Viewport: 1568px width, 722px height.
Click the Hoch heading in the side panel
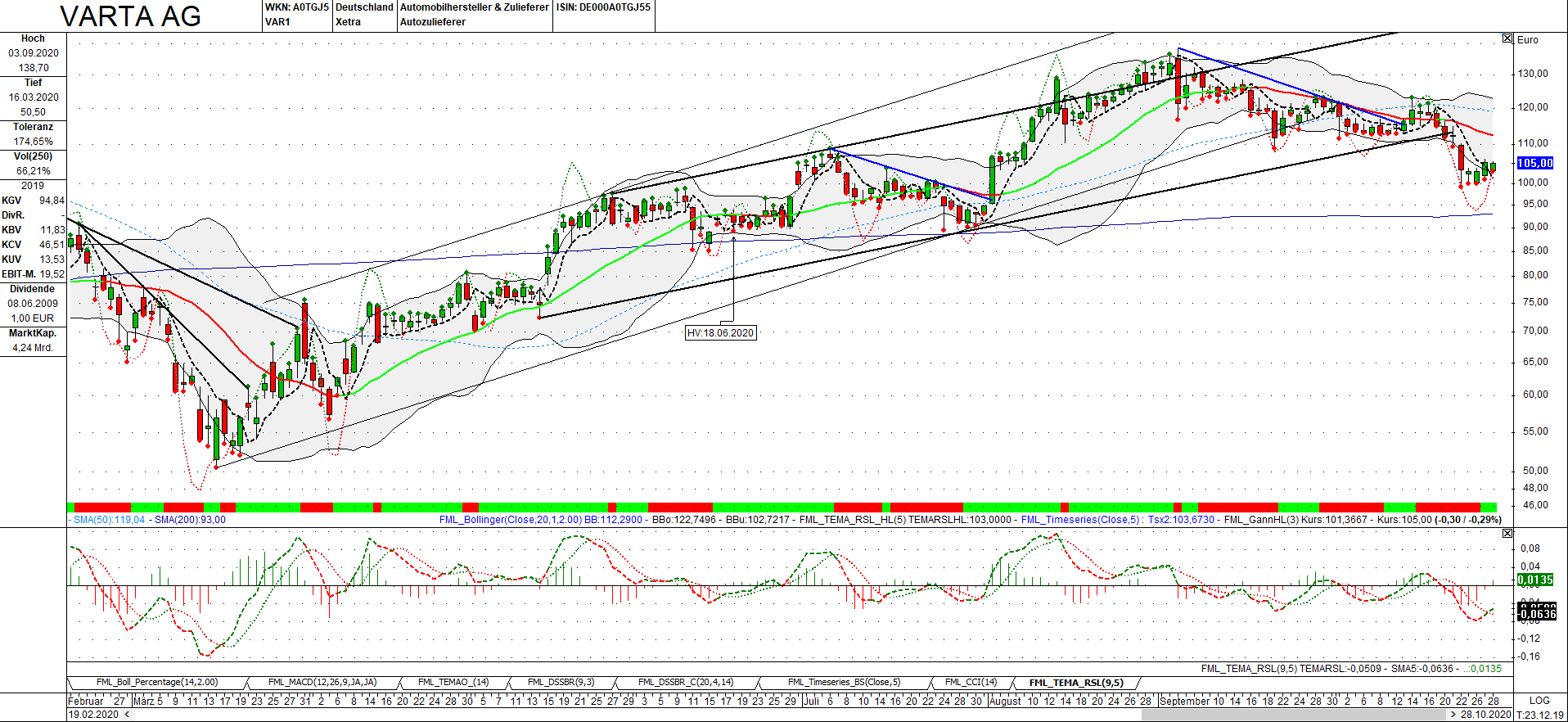tap(33, 38)
